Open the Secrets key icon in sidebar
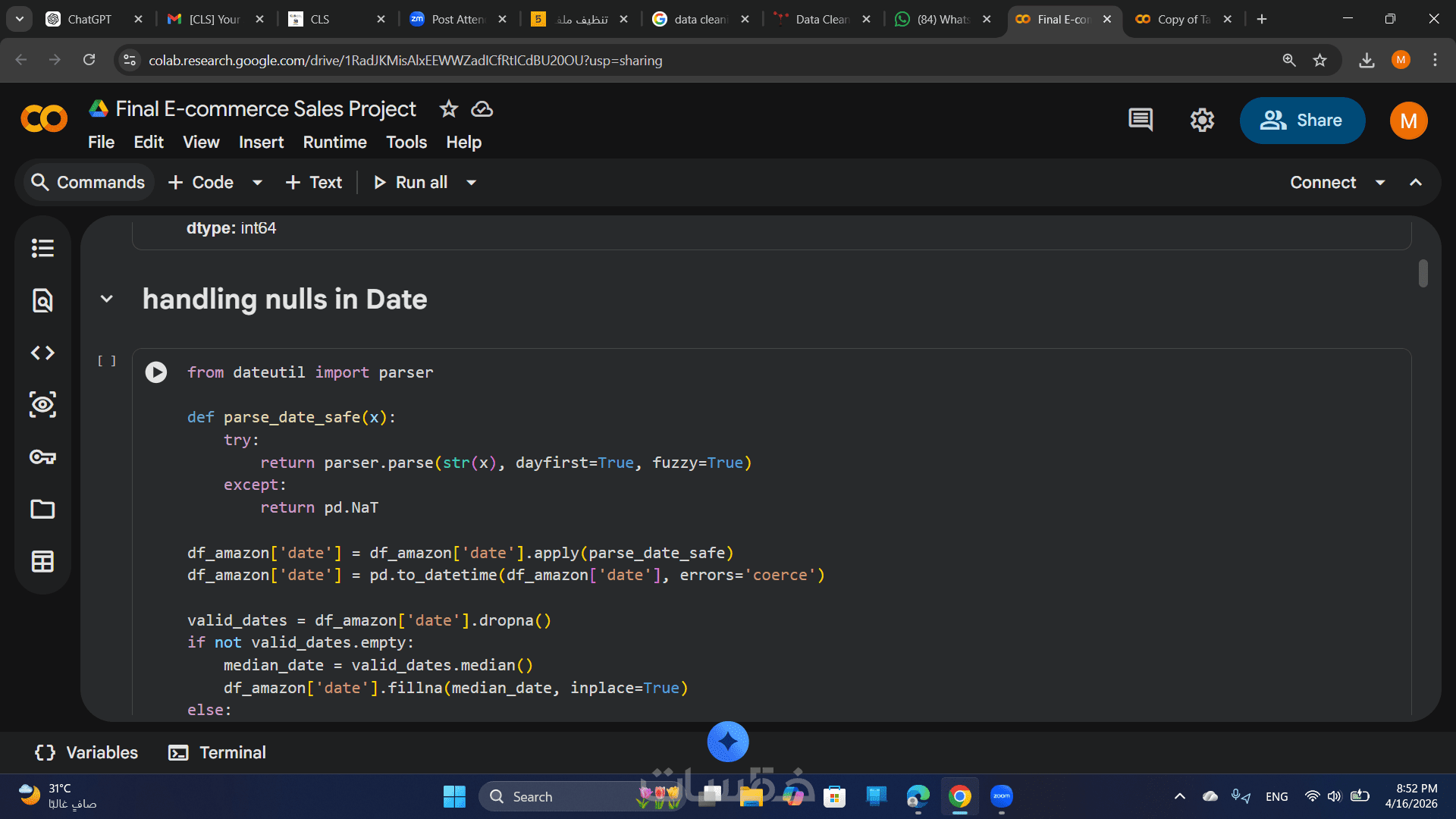1456x819 pixels. 42,457
